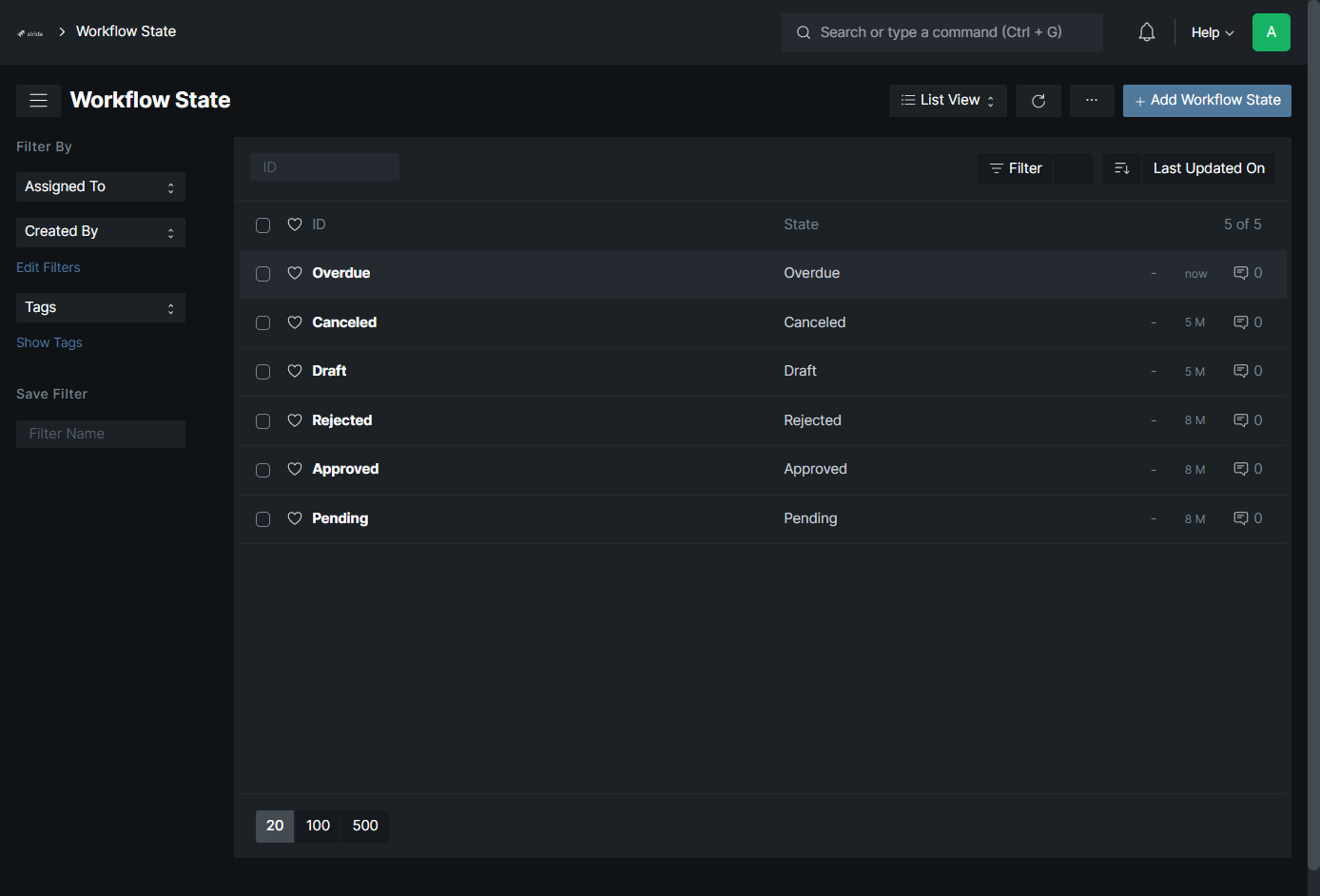Open comments icon on Overdue row
1320x896 pixels.
coord(1241,273)
